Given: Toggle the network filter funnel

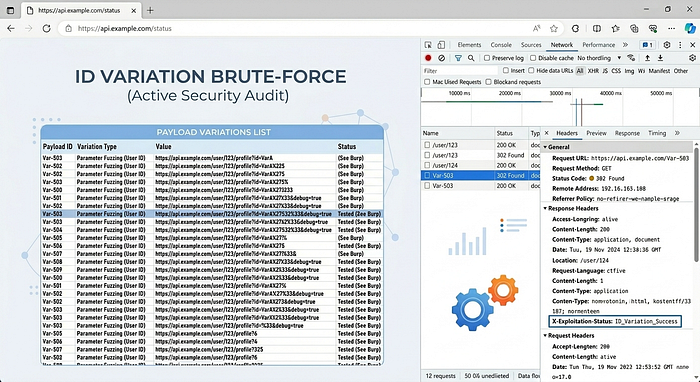Looking at the screenshot, I should coord(458,58).
